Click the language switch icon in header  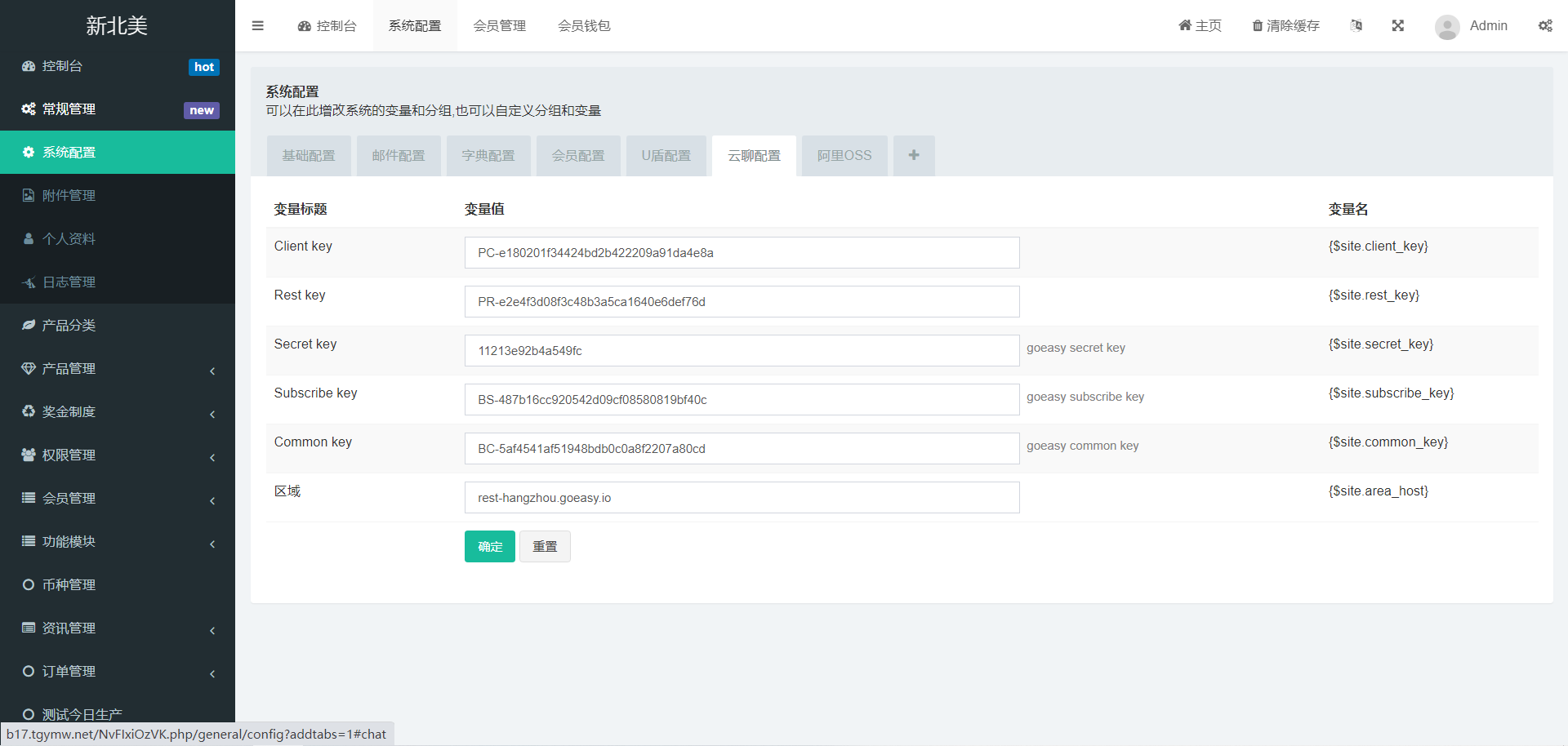point(1356,26)
